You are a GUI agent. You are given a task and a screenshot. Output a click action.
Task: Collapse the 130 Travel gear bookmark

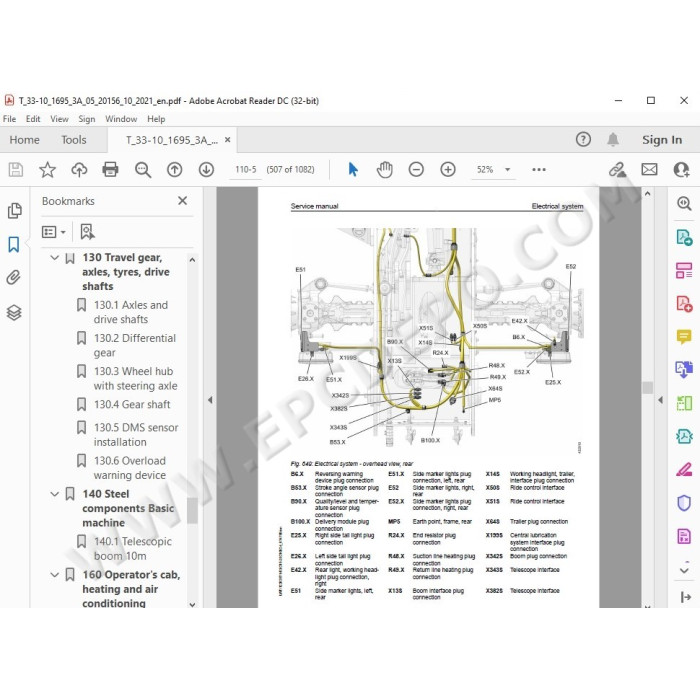click(54, 258)
